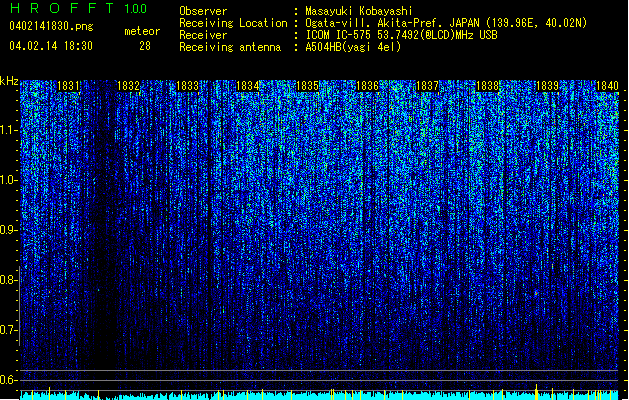Select observer name Masayuki Kobayashi
The image size is (629, 400).
pos(359,11)
